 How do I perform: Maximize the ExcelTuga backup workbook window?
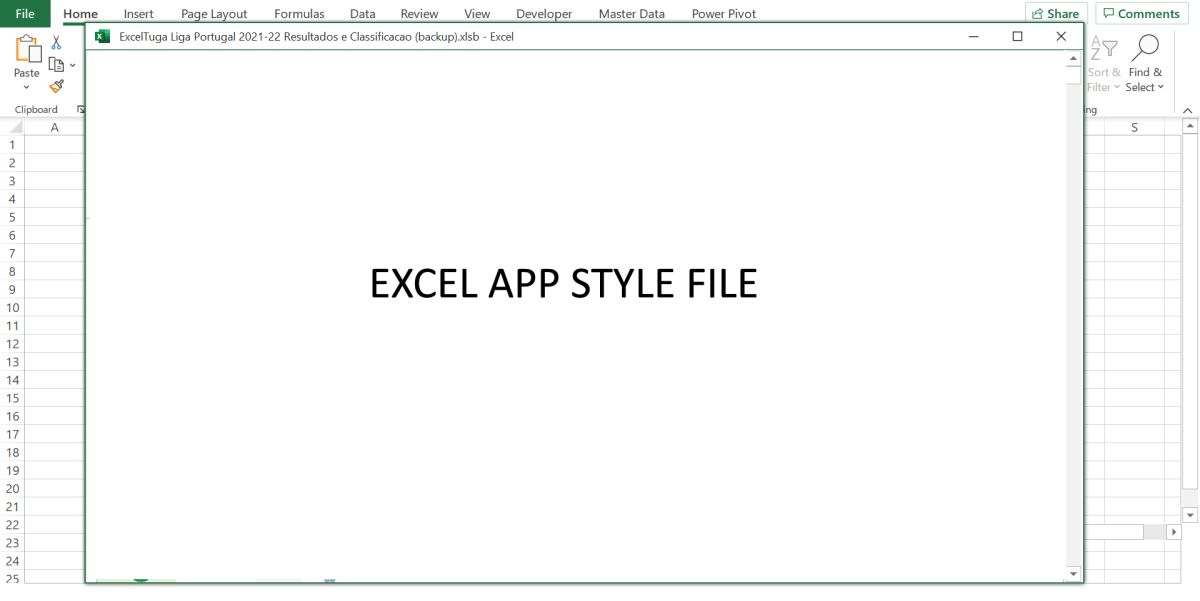click(1017, 36)
